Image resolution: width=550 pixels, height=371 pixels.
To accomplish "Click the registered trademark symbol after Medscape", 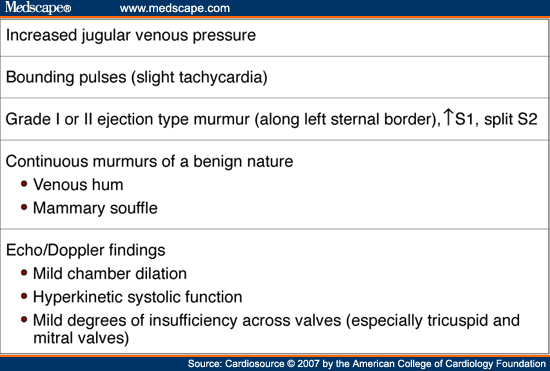I will pos(67,8).
